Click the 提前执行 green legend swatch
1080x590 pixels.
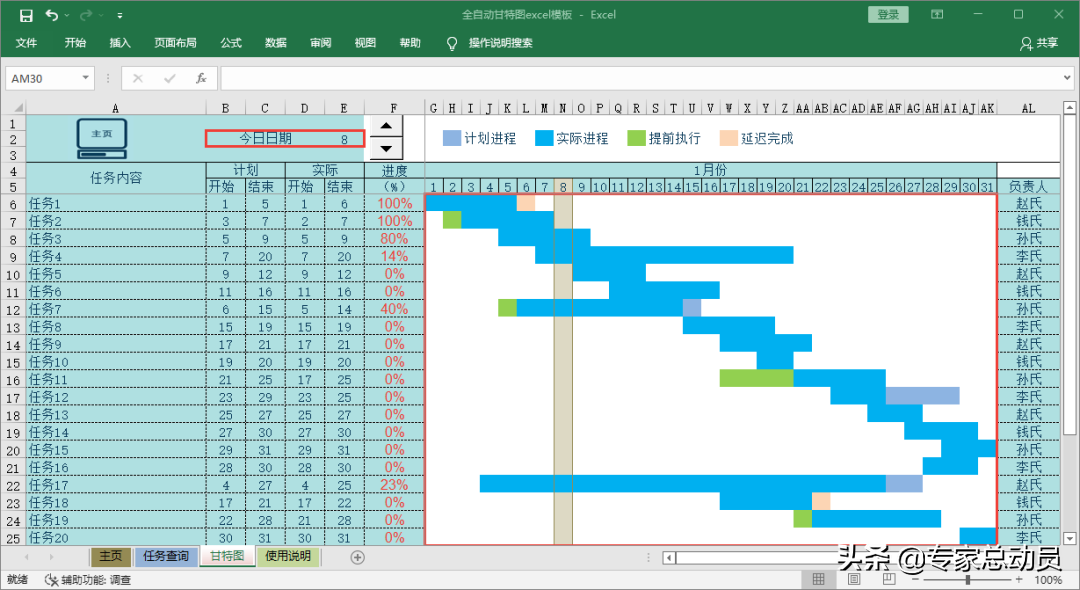(x=636, y=138)
